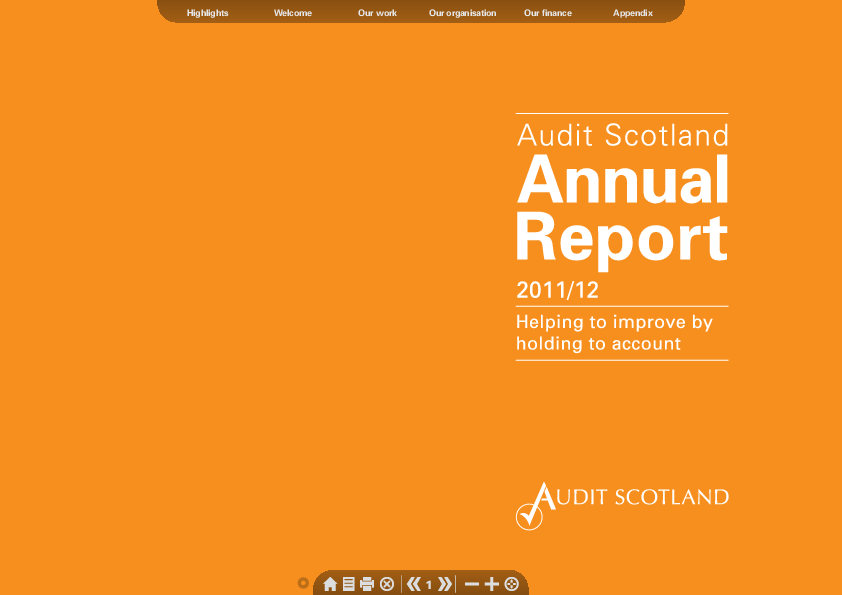Click the page number 1 indicator
This screenshot has height=595, width=842.
click(429, 584)
